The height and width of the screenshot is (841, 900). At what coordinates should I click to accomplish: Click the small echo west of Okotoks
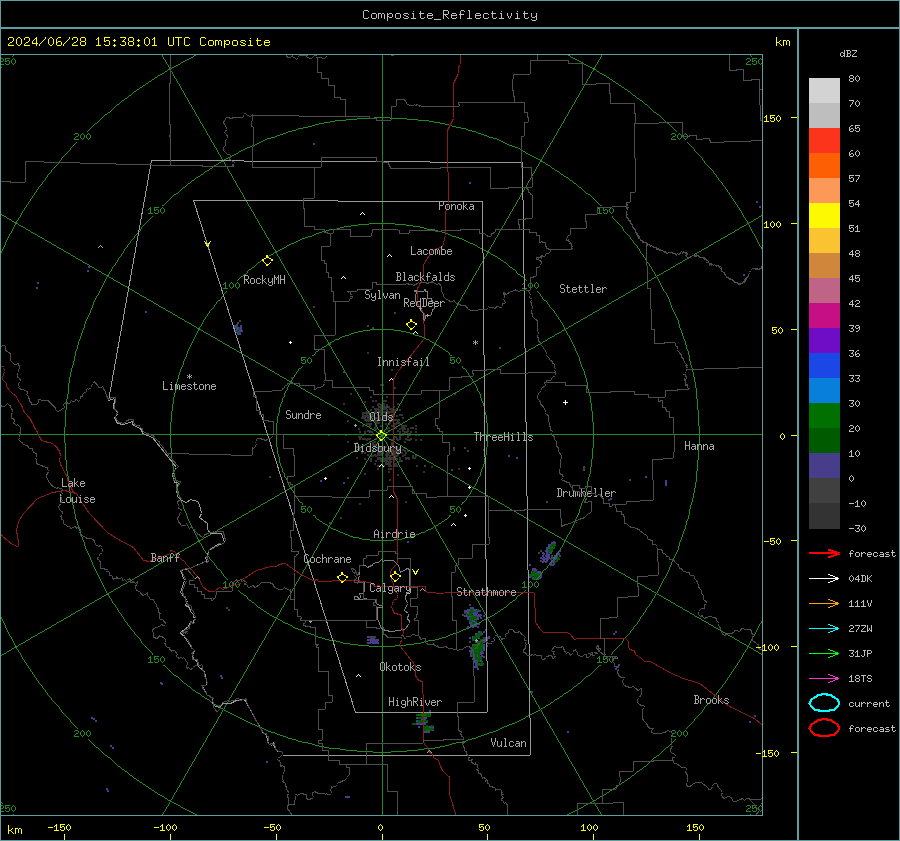point(373,640)
